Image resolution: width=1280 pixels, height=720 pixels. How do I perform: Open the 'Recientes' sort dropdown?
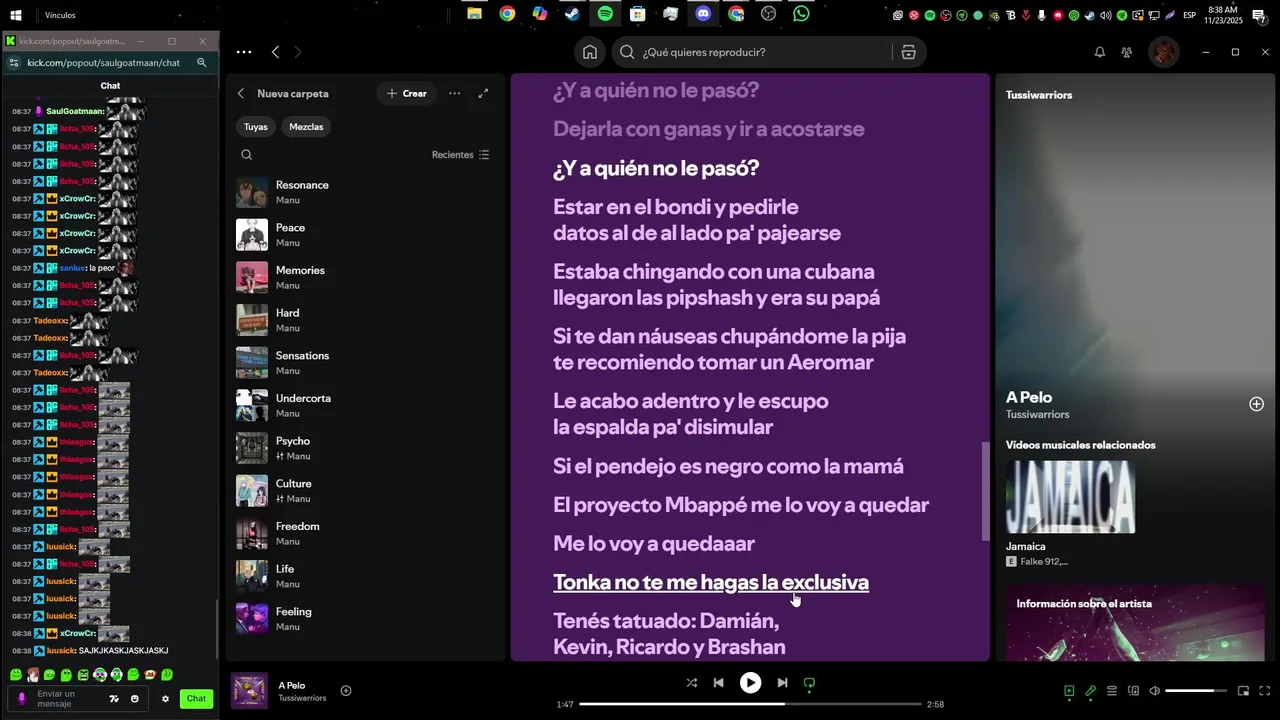click(460, 155)
